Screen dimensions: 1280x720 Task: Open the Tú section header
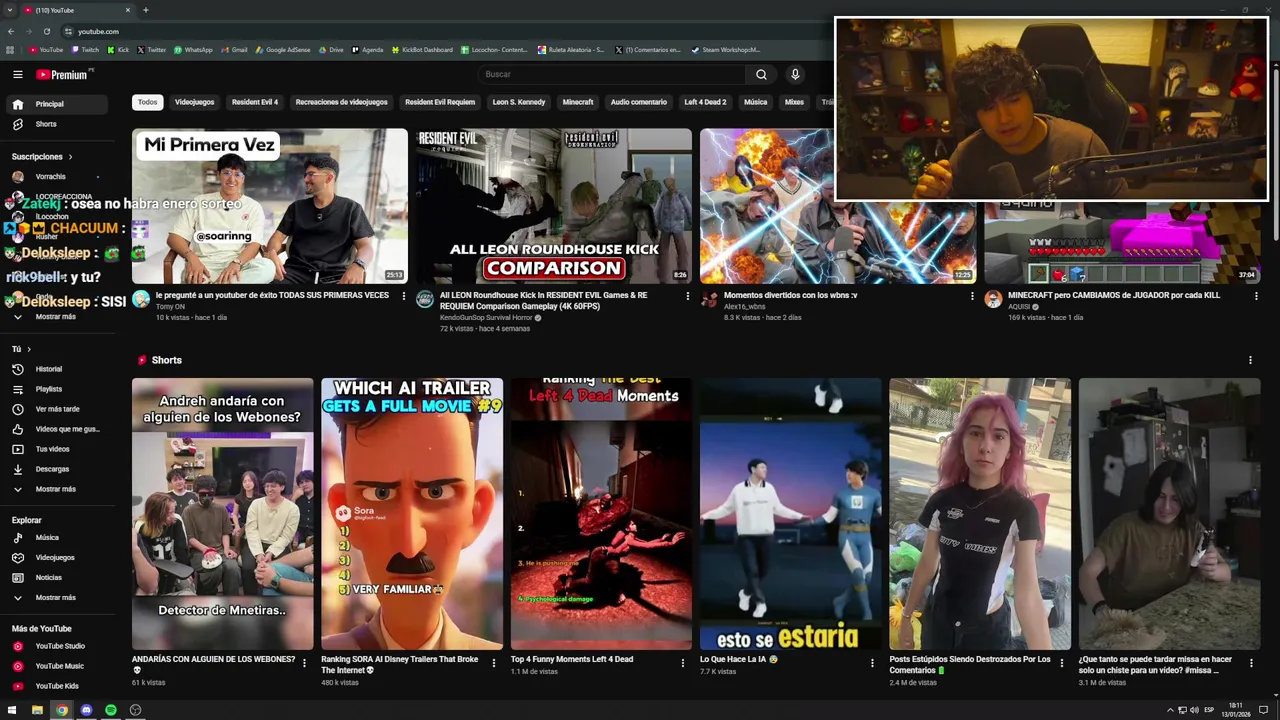pos(21,349)
